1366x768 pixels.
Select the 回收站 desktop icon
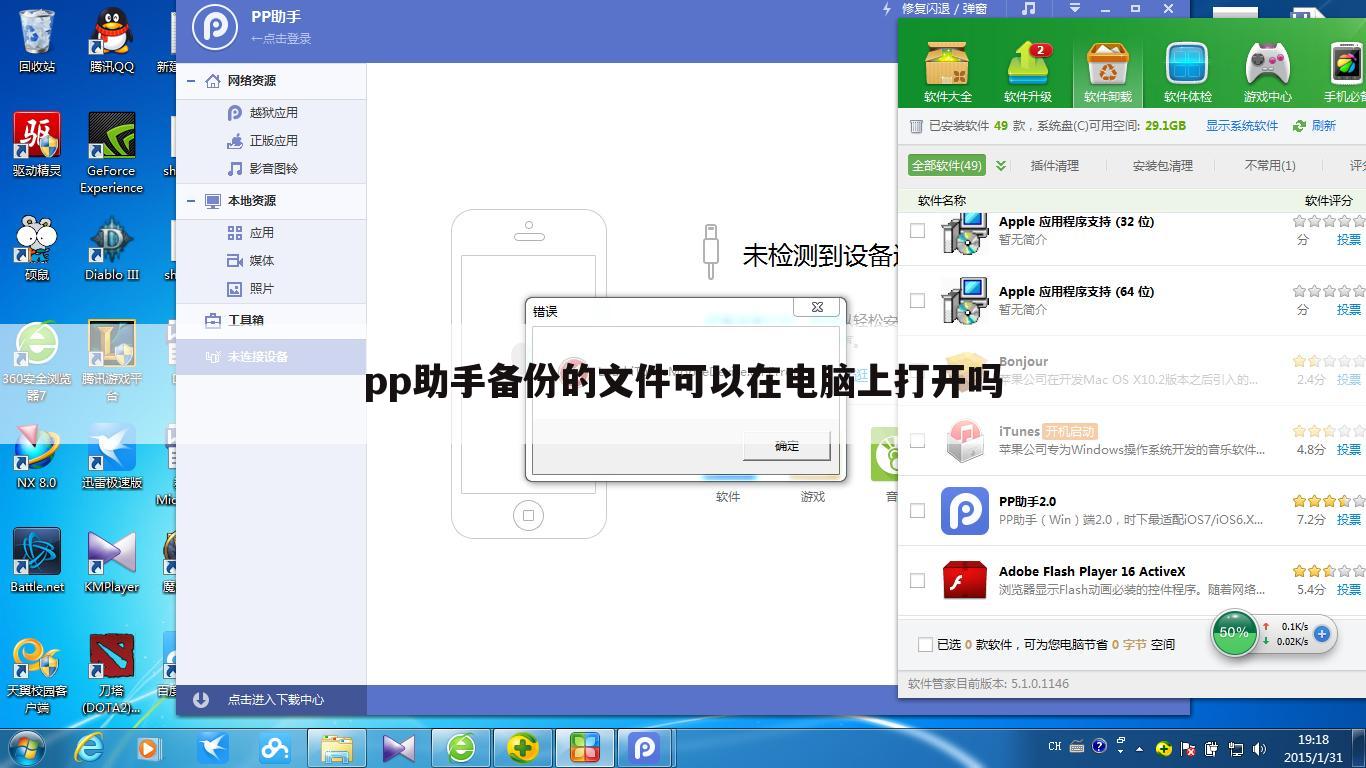37,40
